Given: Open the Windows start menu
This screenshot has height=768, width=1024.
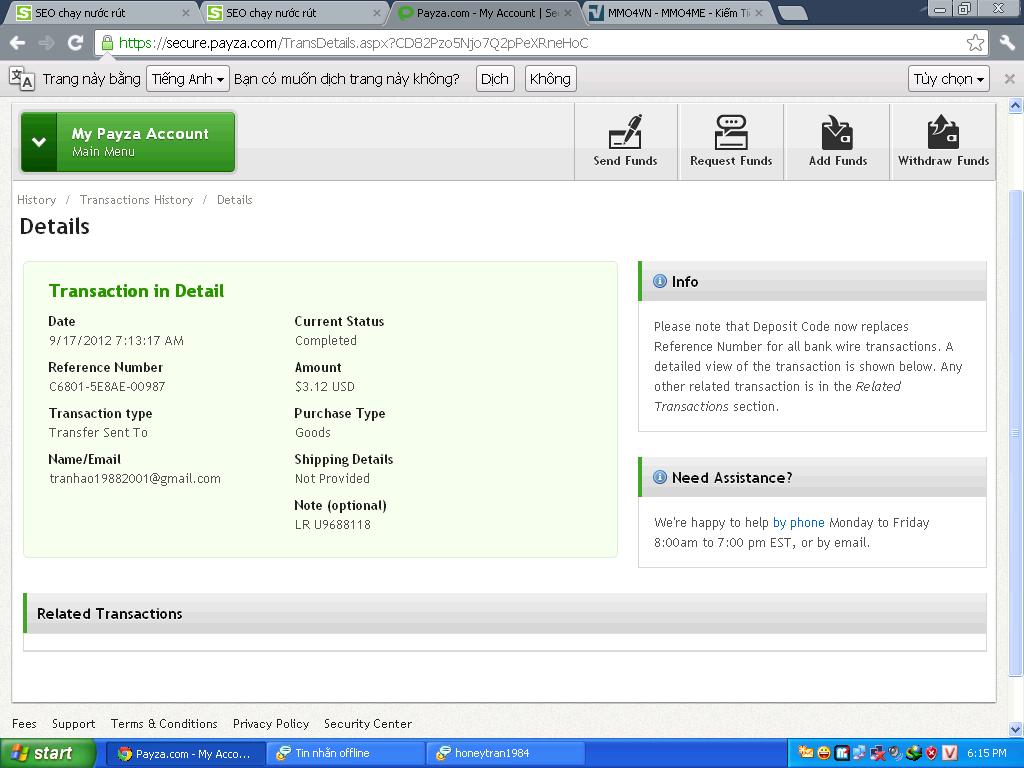Looking at the screenshot, I should 47,753.
